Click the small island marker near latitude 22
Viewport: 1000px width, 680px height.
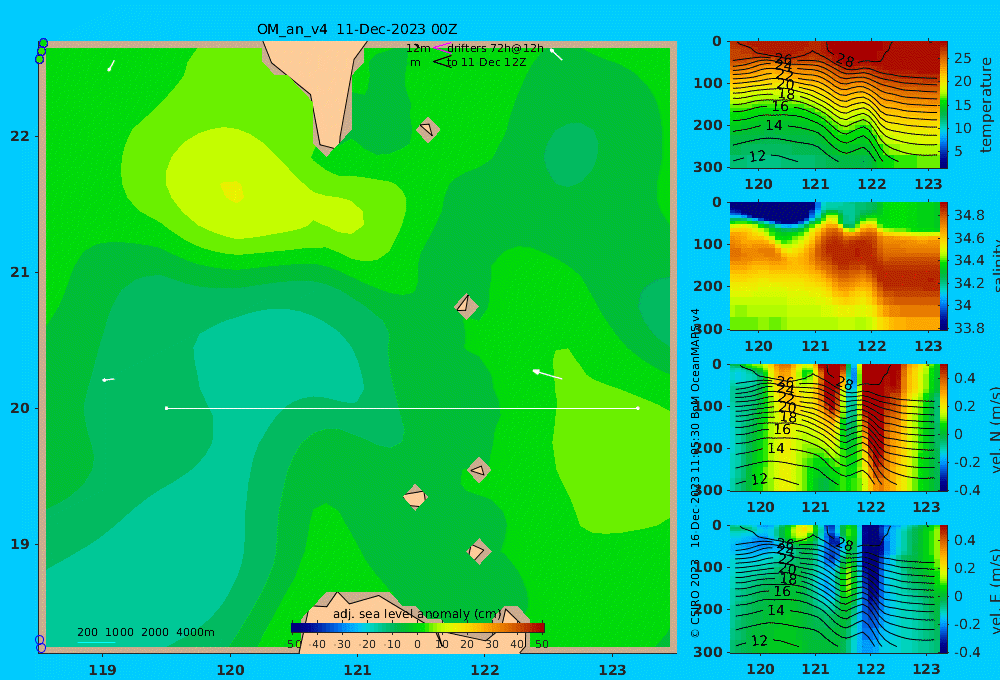[x=428, y=129]
